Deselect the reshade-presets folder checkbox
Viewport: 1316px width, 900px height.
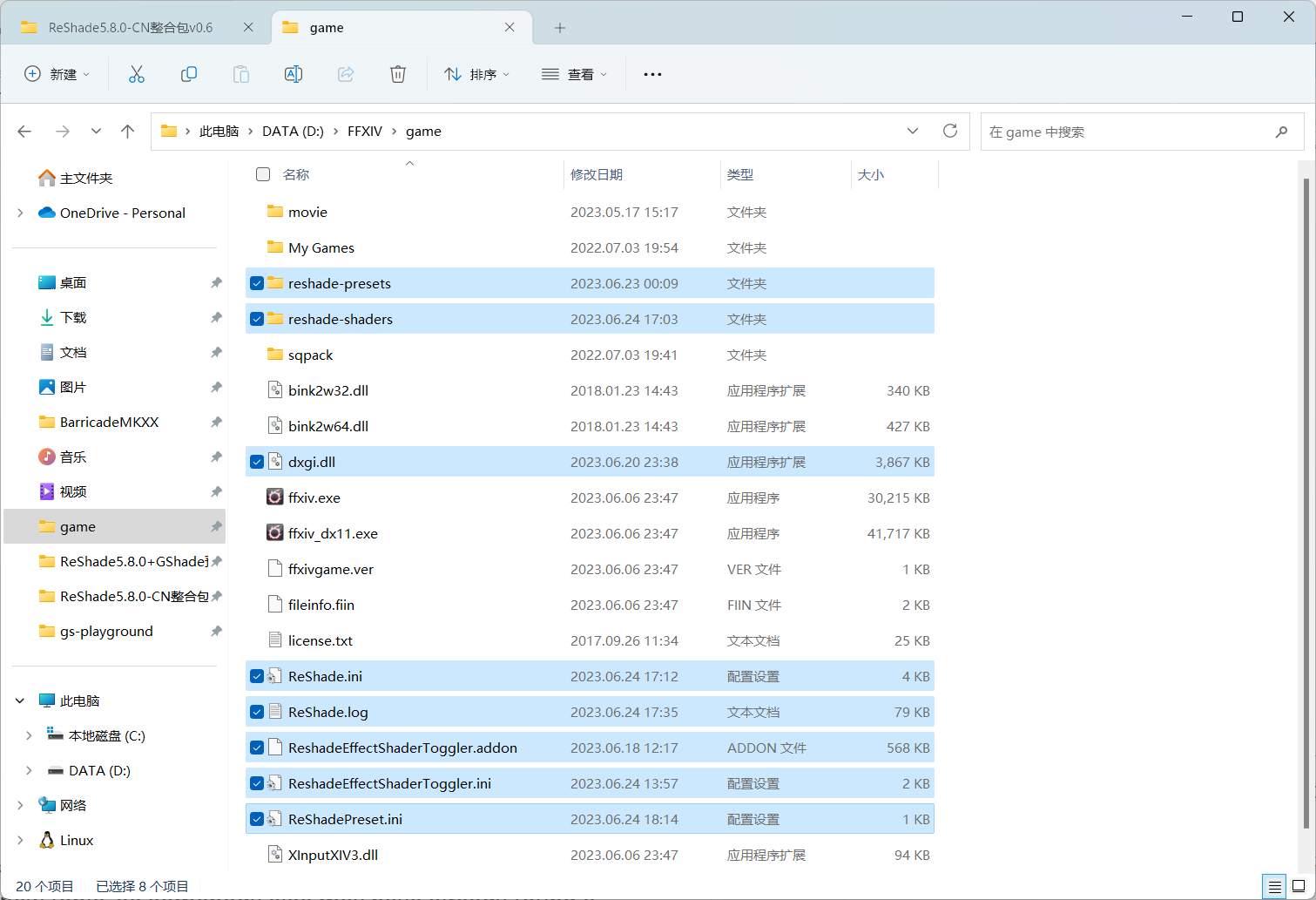257,284
